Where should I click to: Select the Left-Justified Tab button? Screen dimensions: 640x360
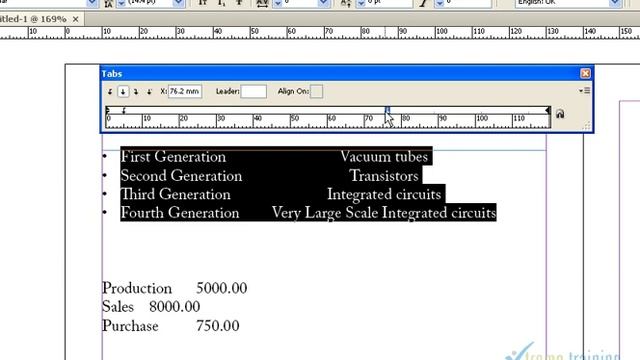point(110,92)
